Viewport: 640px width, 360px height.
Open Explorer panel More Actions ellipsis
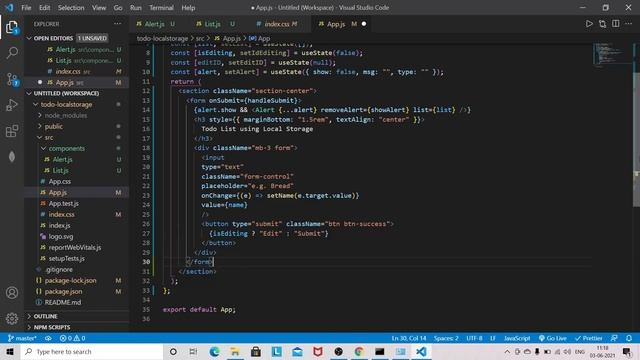tap(118, 24)
